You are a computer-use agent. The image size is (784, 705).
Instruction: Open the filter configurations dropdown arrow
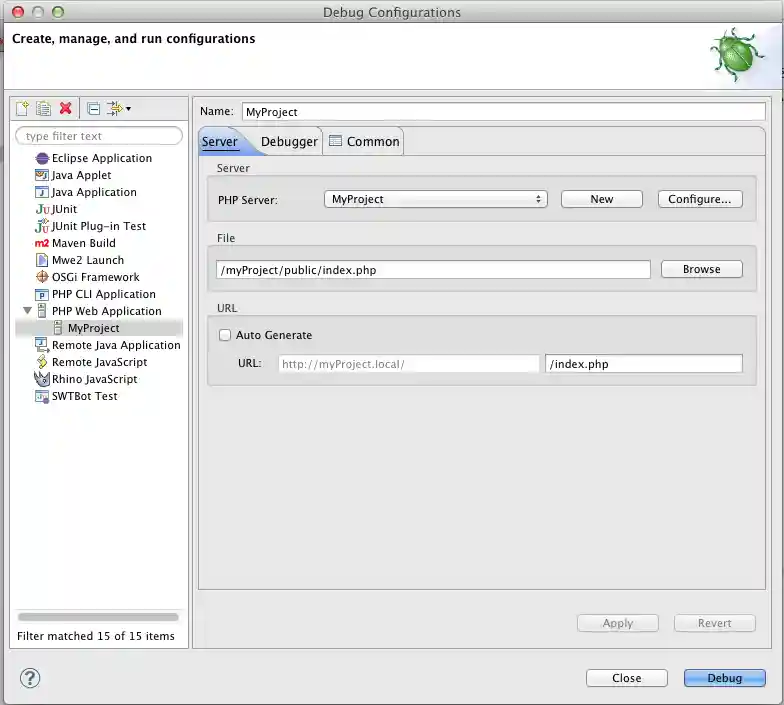[x=128, y=109]
